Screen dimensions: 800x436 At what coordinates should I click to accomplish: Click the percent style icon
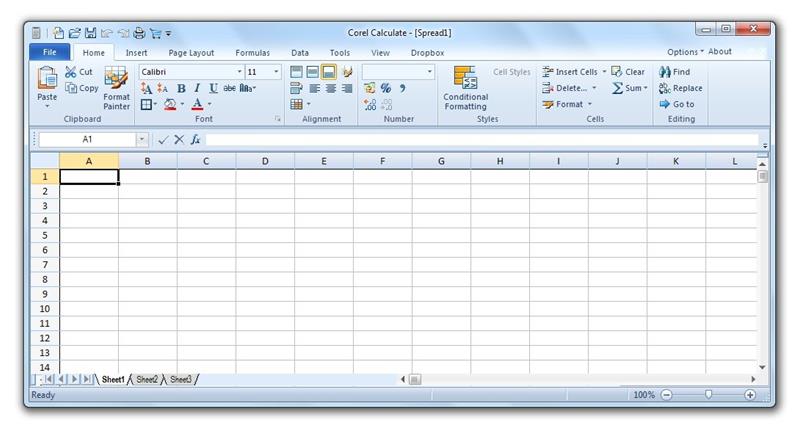385,88
